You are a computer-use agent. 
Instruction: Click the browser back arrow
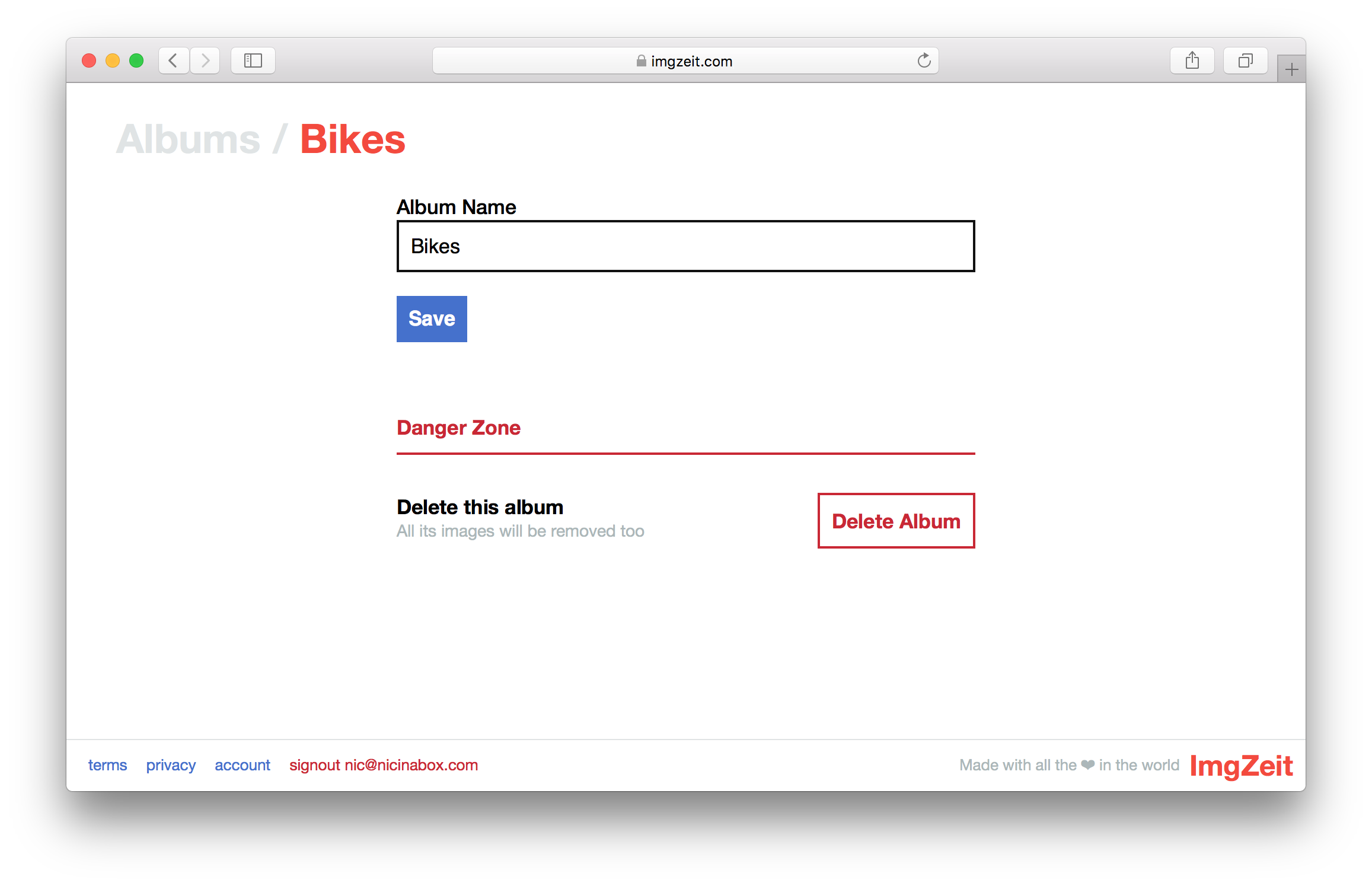174,60
